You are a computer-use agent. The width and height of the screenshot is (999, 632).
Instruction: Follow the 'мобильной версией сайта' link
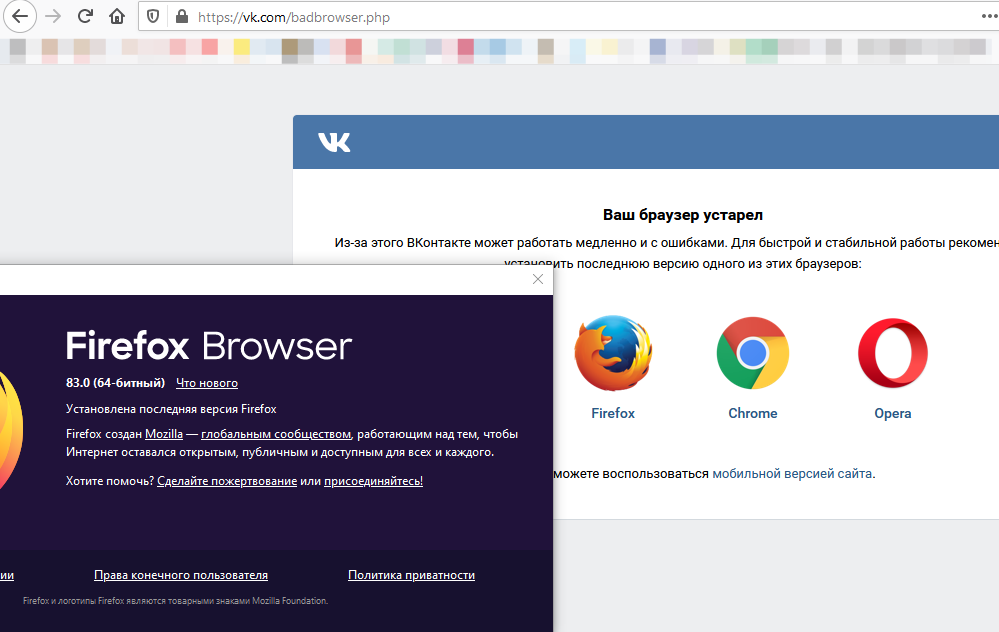pos(792,473)
